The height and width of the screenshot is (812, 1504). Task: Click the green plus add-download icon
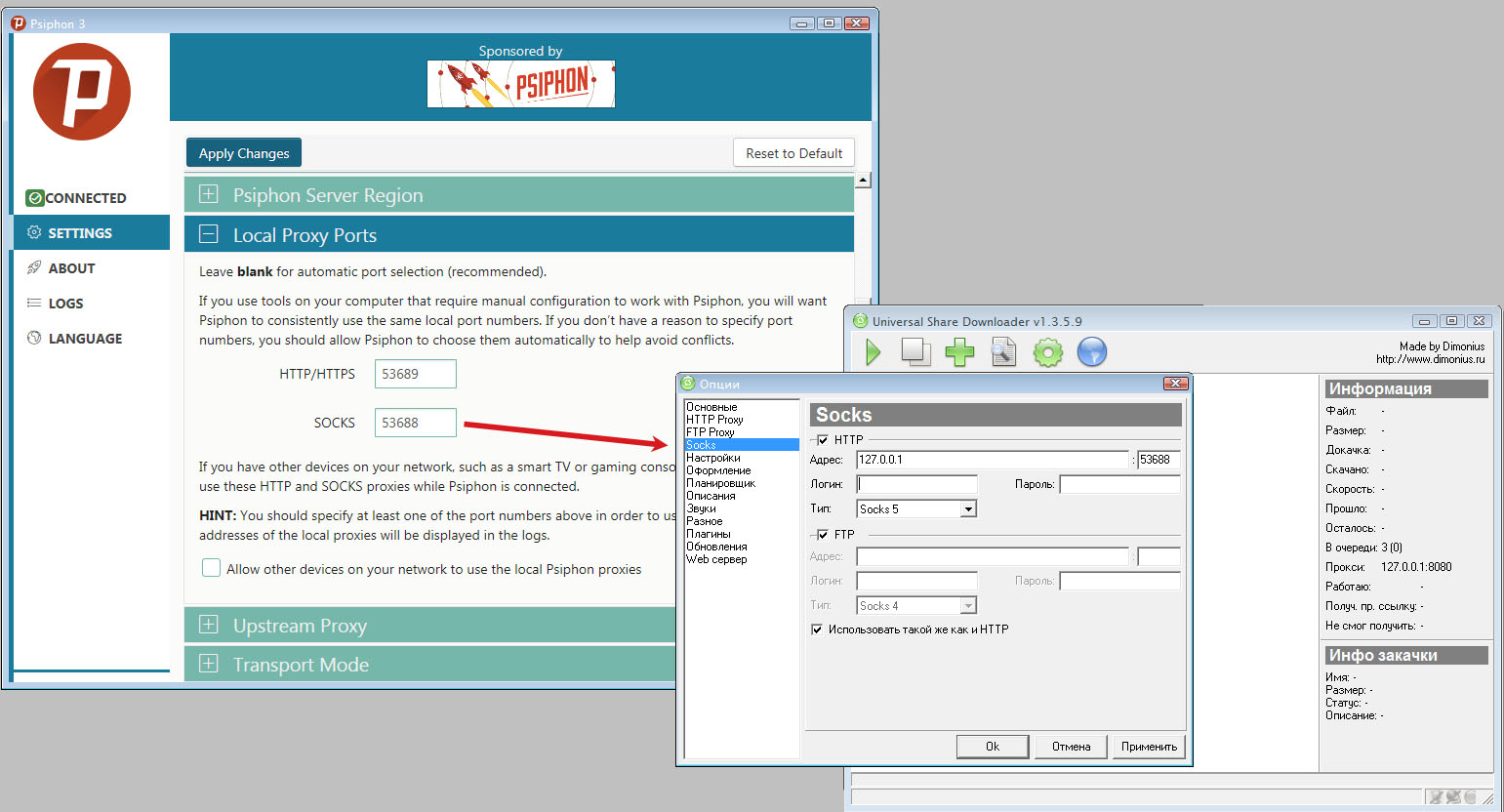pyautogui.click(x=959, y=352)
